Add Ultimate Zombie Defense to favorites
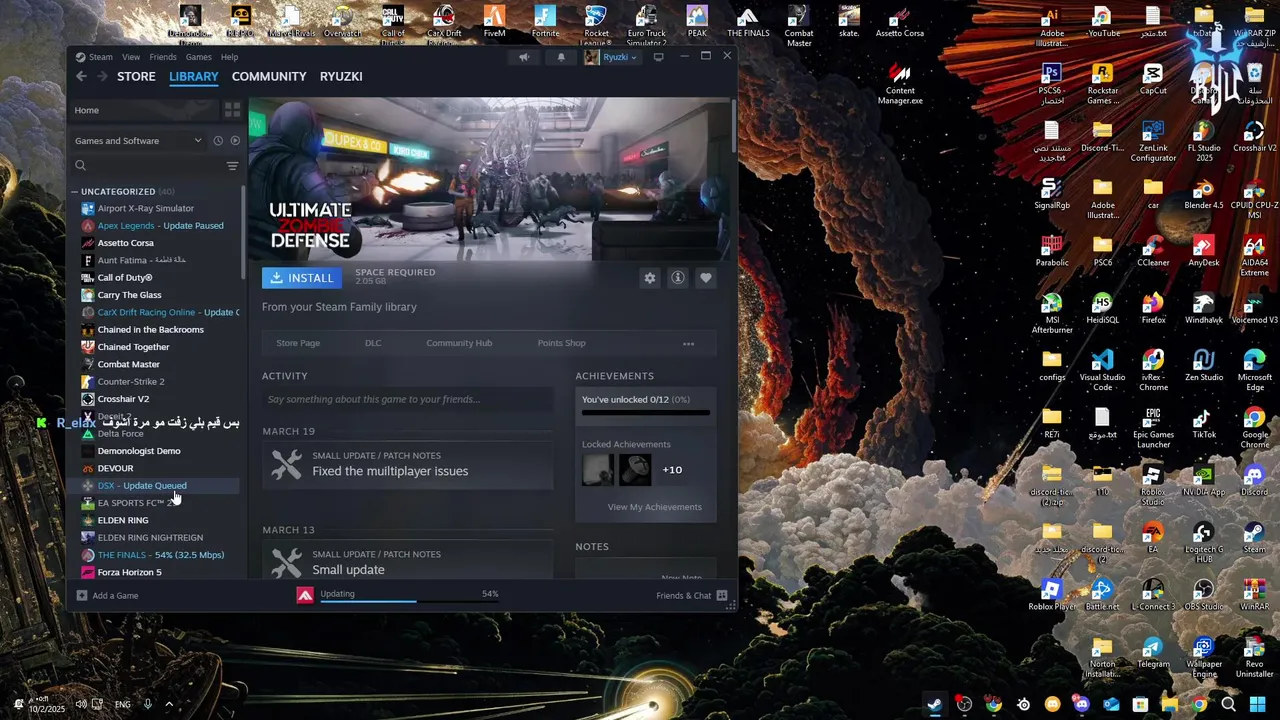The height and width of the screenshot is (720, 1280). click(706, 278)
